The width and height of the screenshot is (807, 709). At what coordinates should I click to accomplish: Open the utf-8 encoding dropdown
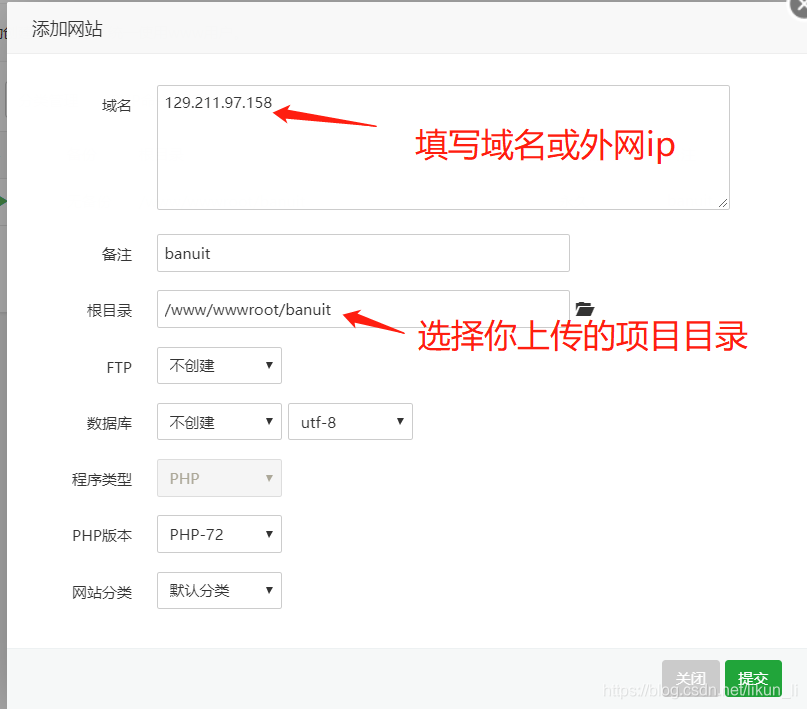pyautogui.click(x=350, y=422)
